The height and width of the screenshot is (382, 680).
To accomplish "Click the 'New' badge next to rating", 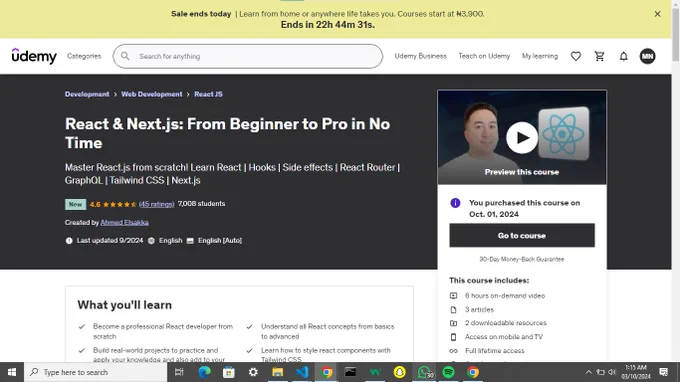I will coord(75,204).
